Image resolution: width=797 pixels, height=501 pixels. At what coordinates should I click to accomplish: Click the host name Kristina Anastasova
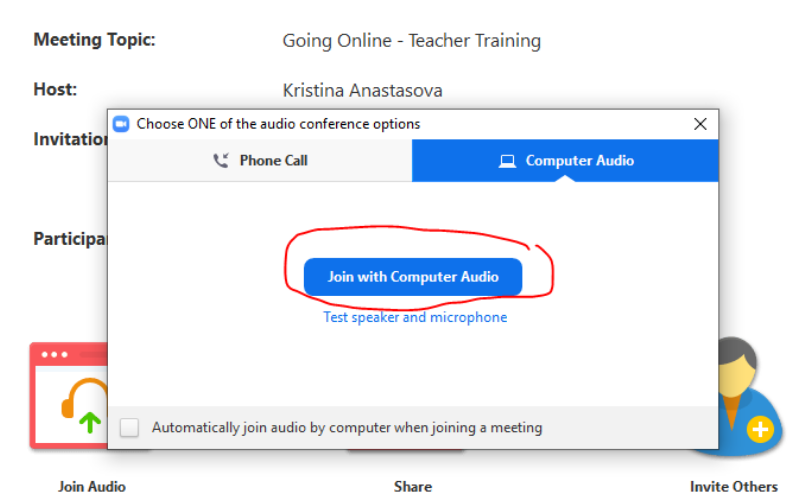[x=362, y=90]
